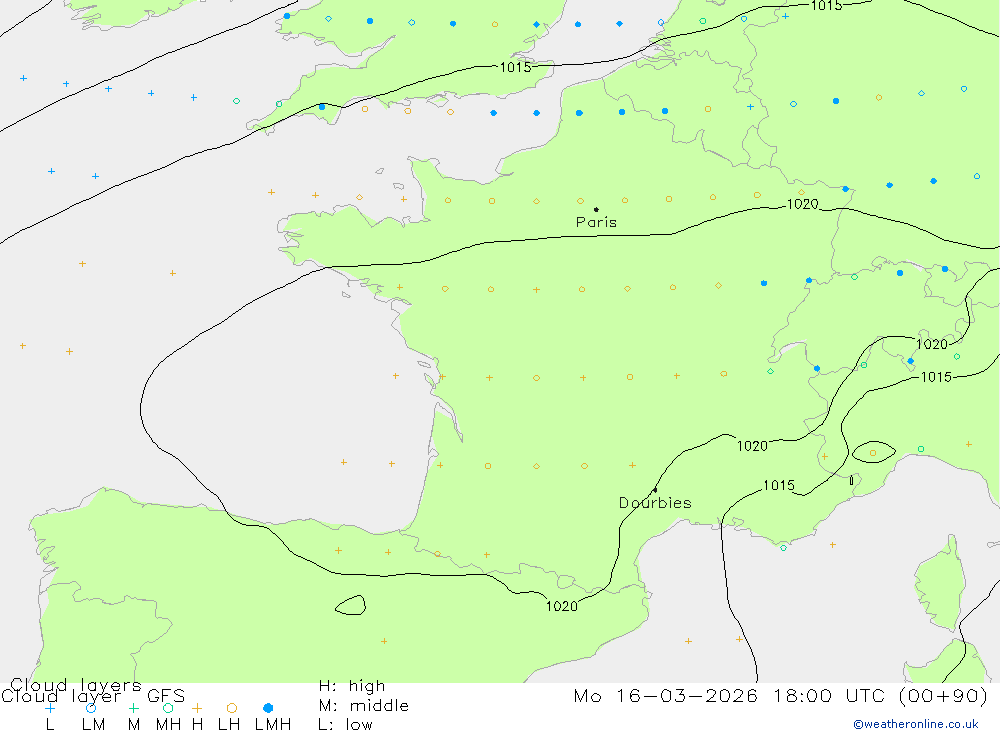Click the orange circle LH legend symbol
1000x733 pixels.
pyautogui.click(x=232, y=708)
